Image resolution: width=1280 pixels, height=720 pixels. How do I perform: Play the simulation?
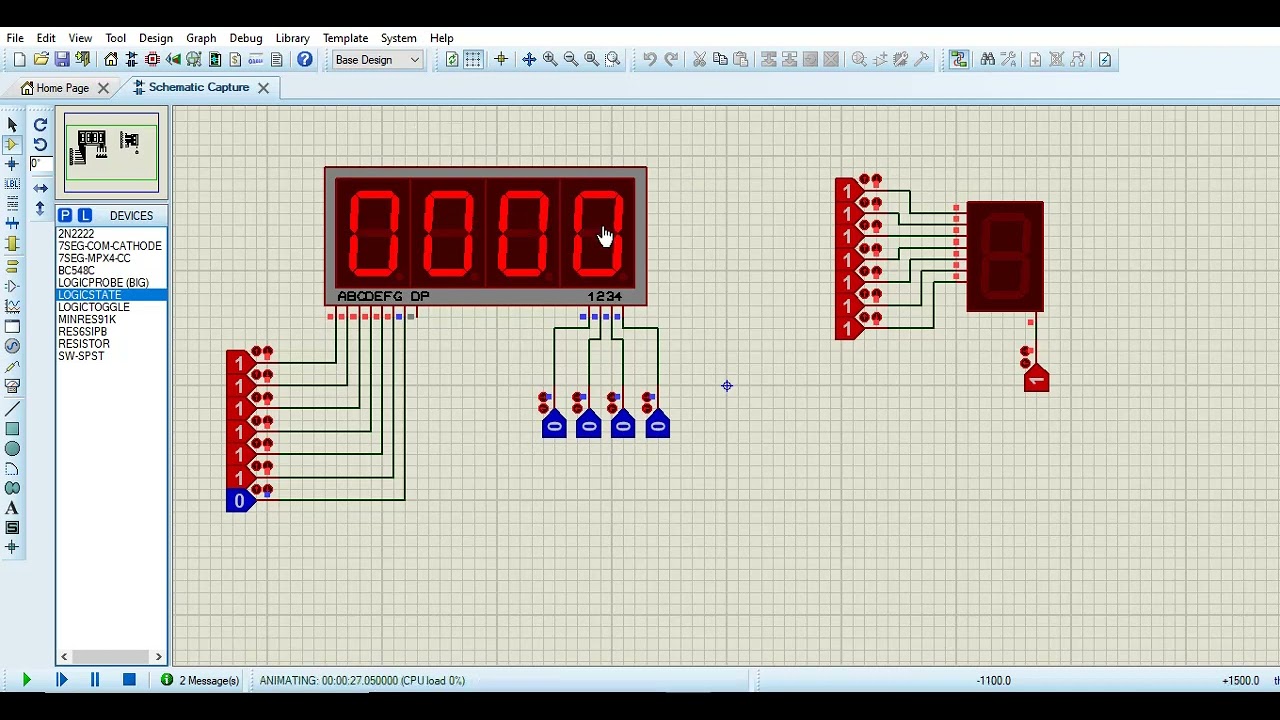[26, 680]
